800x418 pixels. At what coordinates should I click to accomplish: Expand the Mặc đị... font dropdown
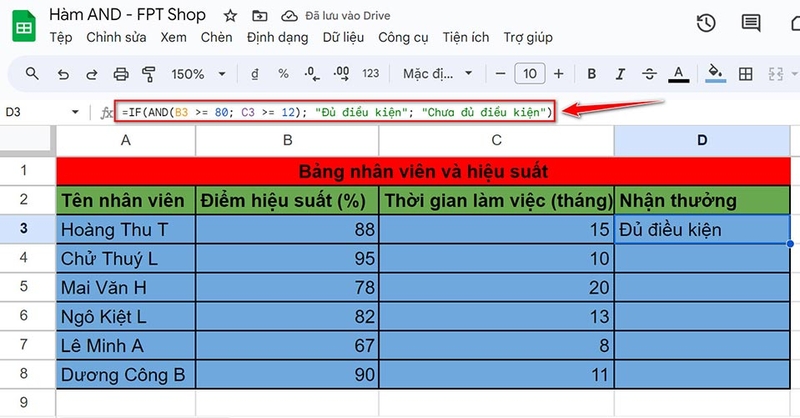coord(468,74)
